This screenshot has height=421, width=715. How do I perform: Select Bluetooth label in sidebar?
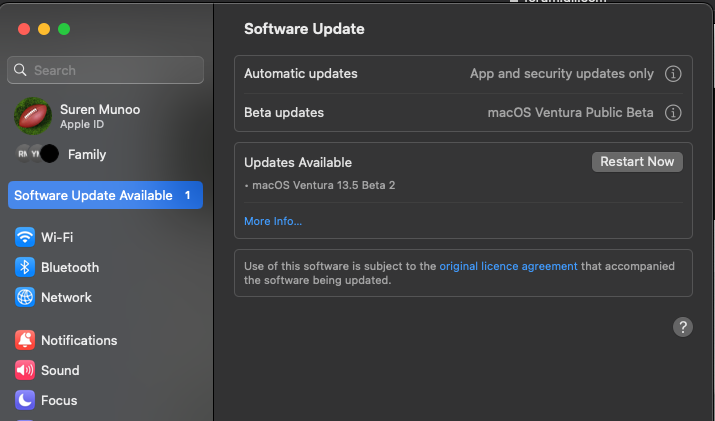[x=70, y=267]
